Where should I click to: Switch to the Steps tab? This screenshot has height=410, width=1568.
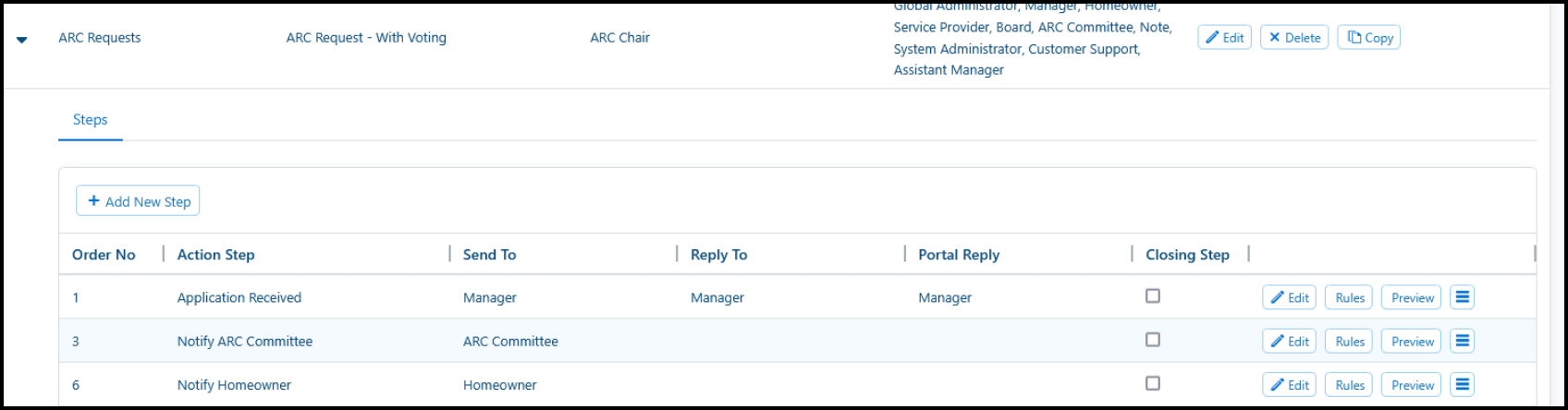[x=90, y=120]
